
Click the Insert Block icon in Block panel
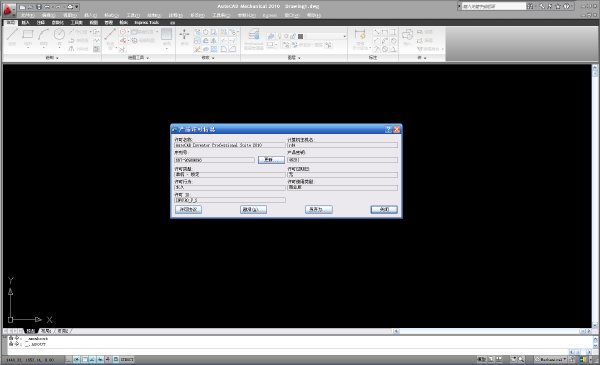pyautogui.click(x=407, y=35)
